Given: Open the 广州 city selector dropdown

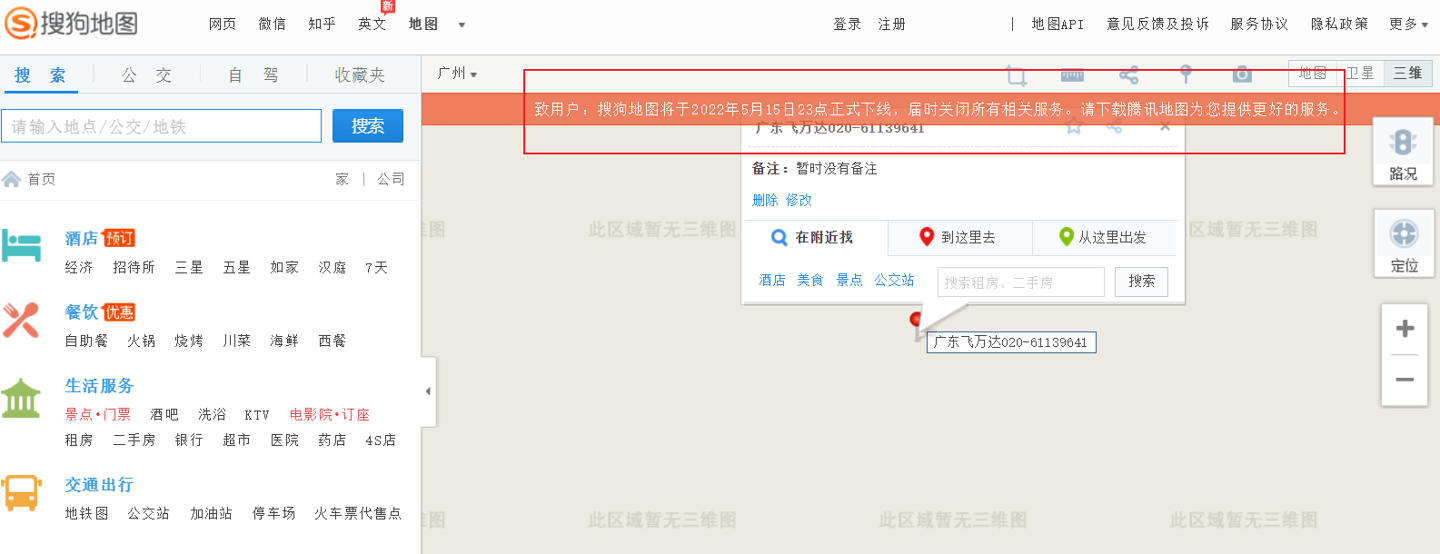Looking at the screenshot, I should (x=457, y=74).
